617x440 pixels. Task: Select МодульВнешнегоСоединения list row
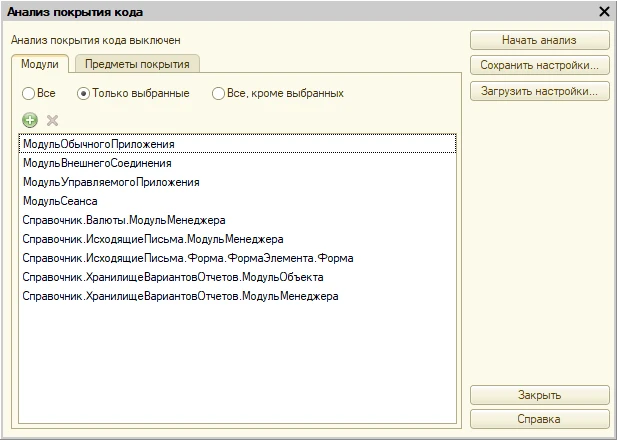click(237, 163)
